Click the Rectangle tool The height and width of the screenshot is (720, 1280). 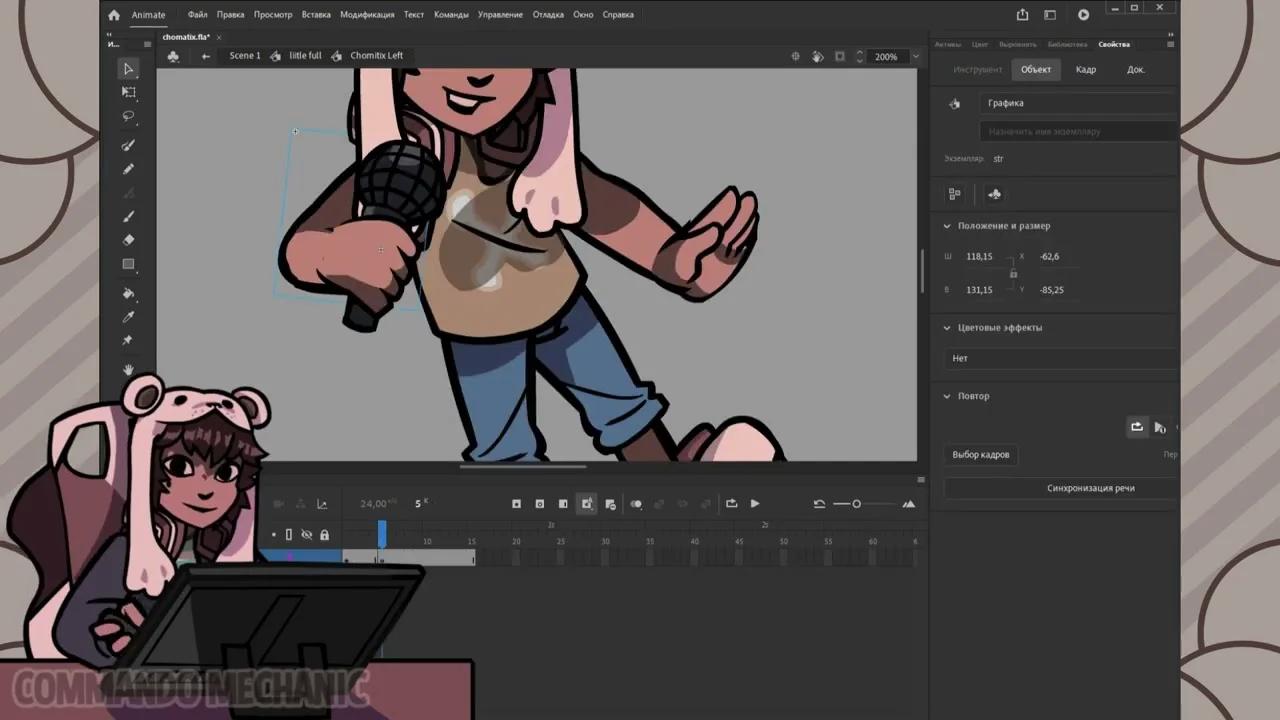point(128,264)
